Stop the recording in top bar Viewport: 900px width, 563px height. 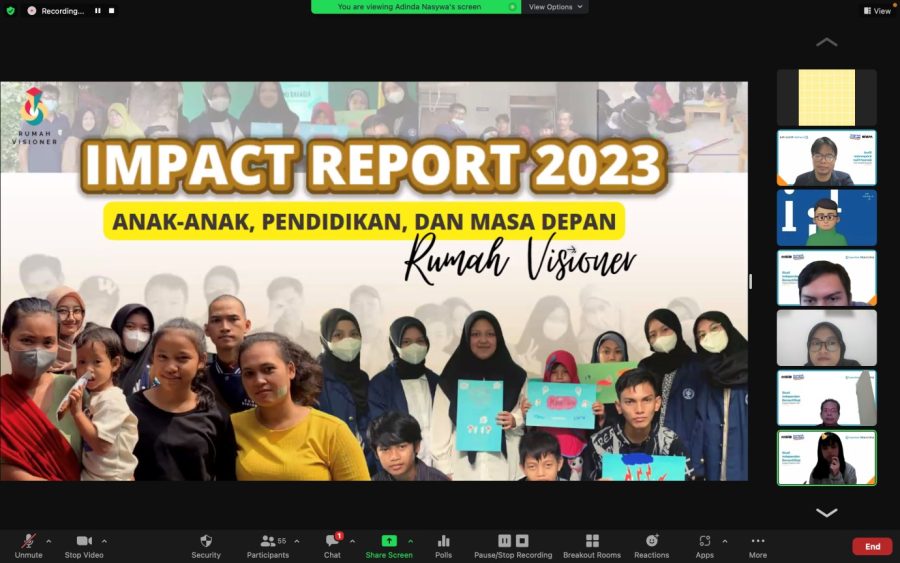tap(111, 10)
